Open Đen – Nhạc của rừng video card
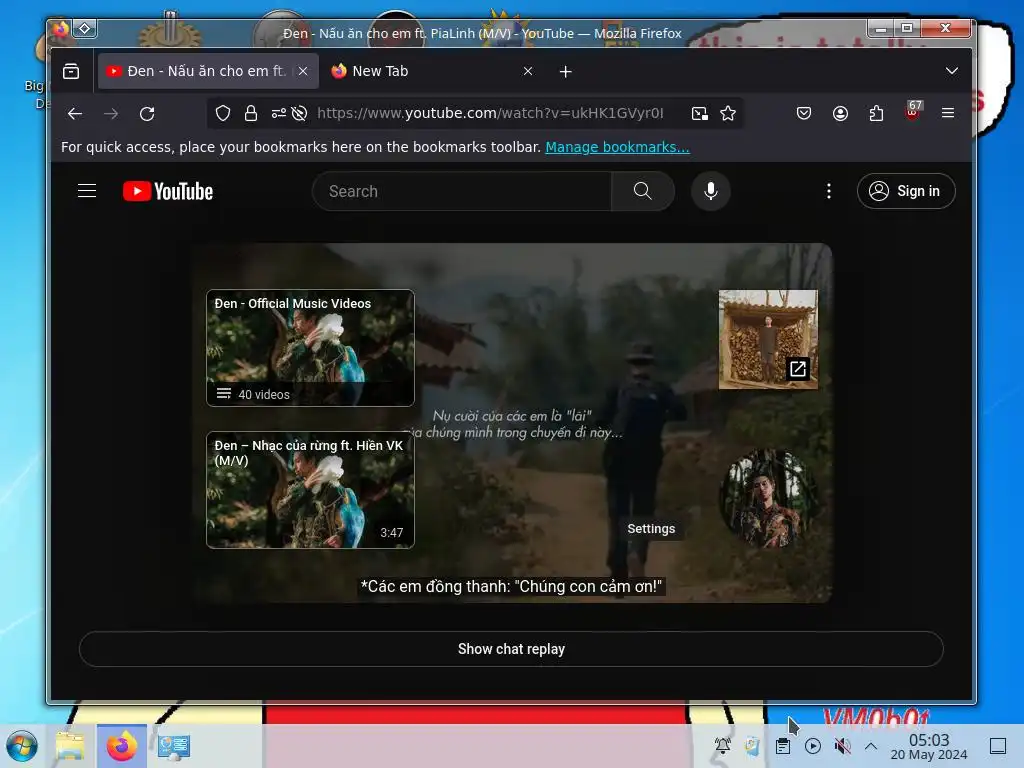This screenshot has width=1024, height=768. (310, 490)
